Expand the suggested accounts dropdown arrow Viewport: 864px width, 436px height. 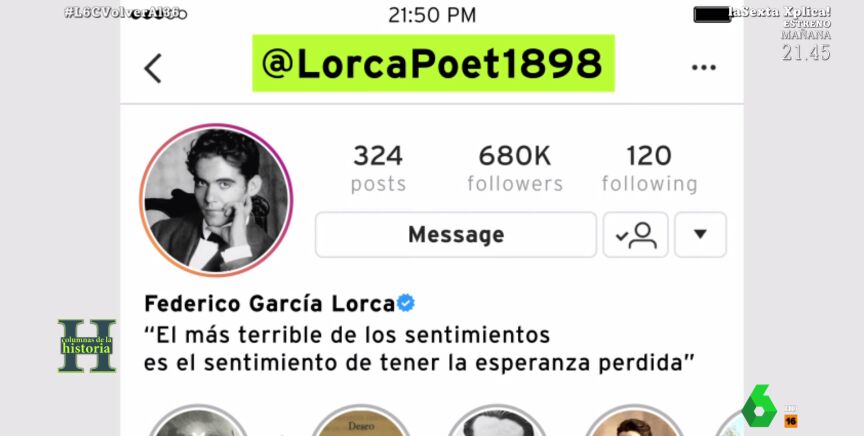(x=700, y=235)
